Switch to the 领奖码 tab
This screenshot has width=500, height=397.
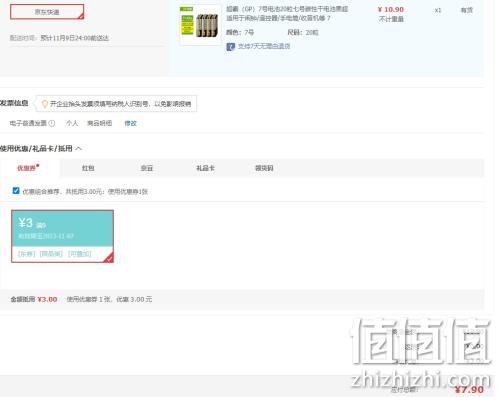[264, 168]
